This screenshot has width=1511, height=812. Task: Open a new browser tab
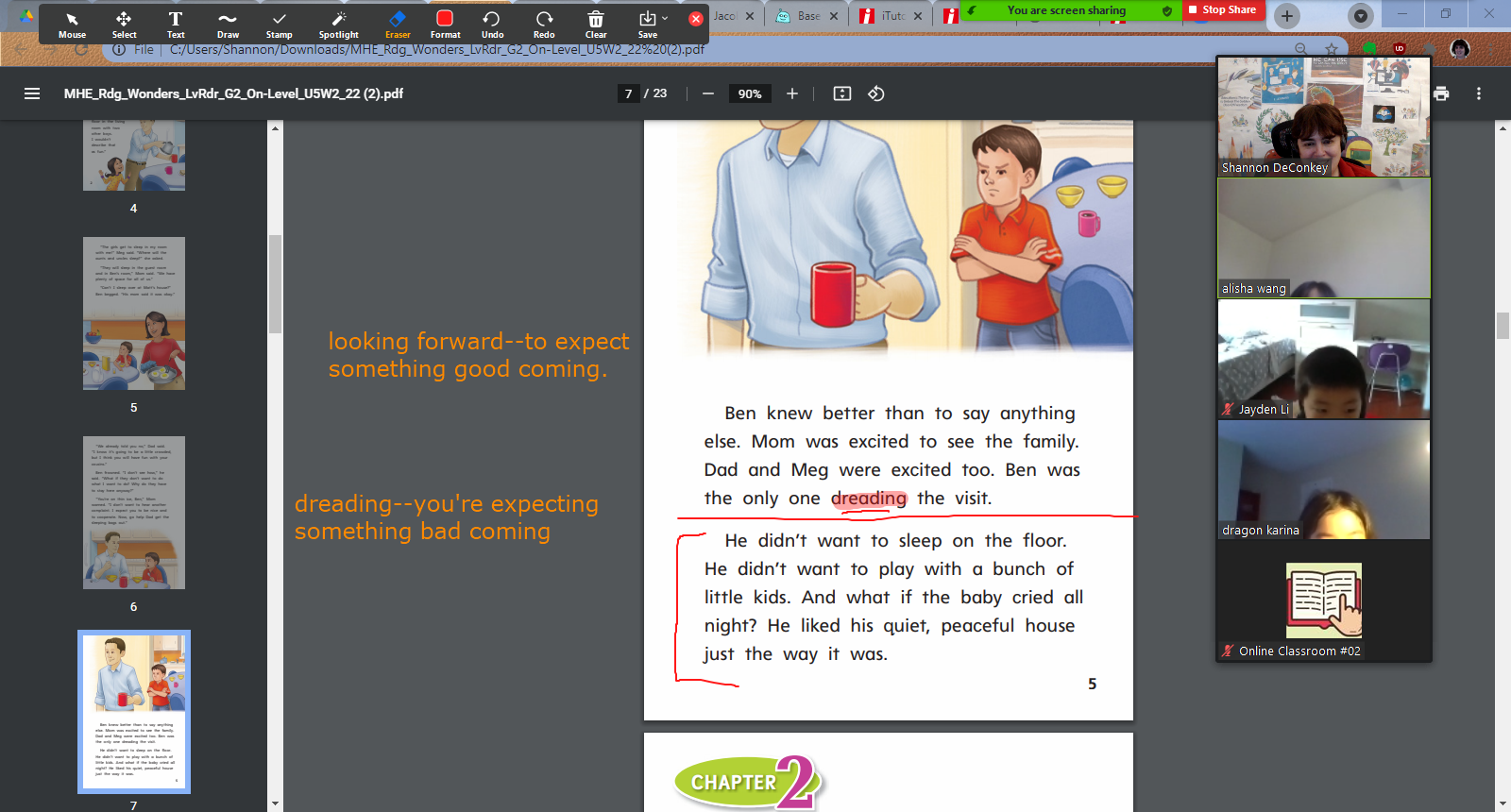coord(1287,15)
